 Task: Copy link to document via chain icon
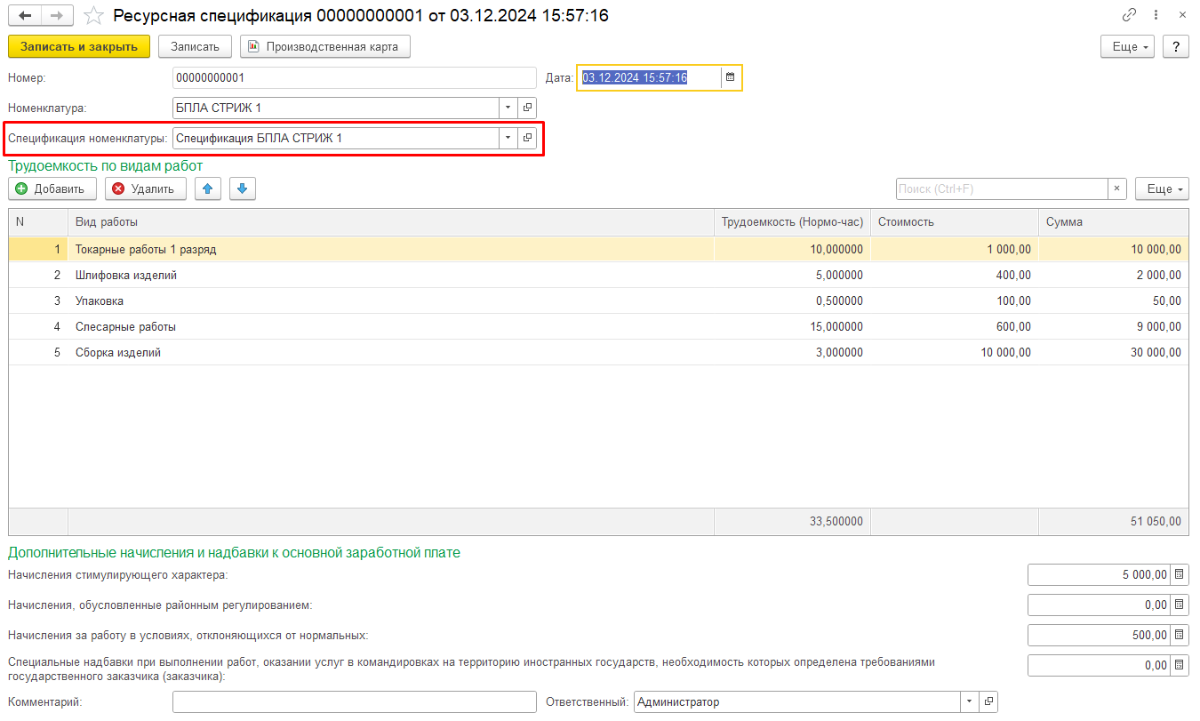[x=1129, y=16]
